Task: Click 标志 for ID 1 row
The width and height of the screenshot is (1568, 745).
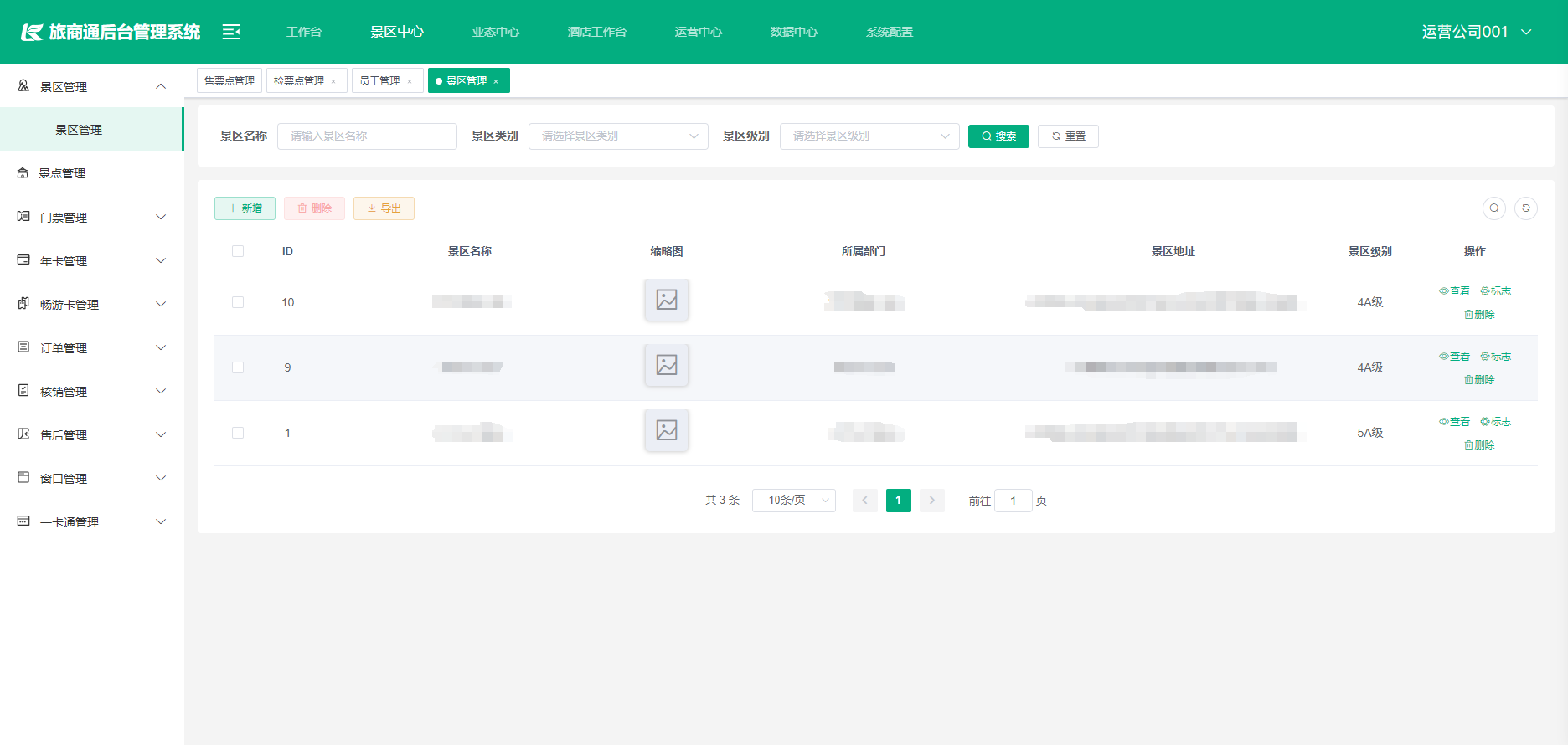Action: tap(1496, 422)
